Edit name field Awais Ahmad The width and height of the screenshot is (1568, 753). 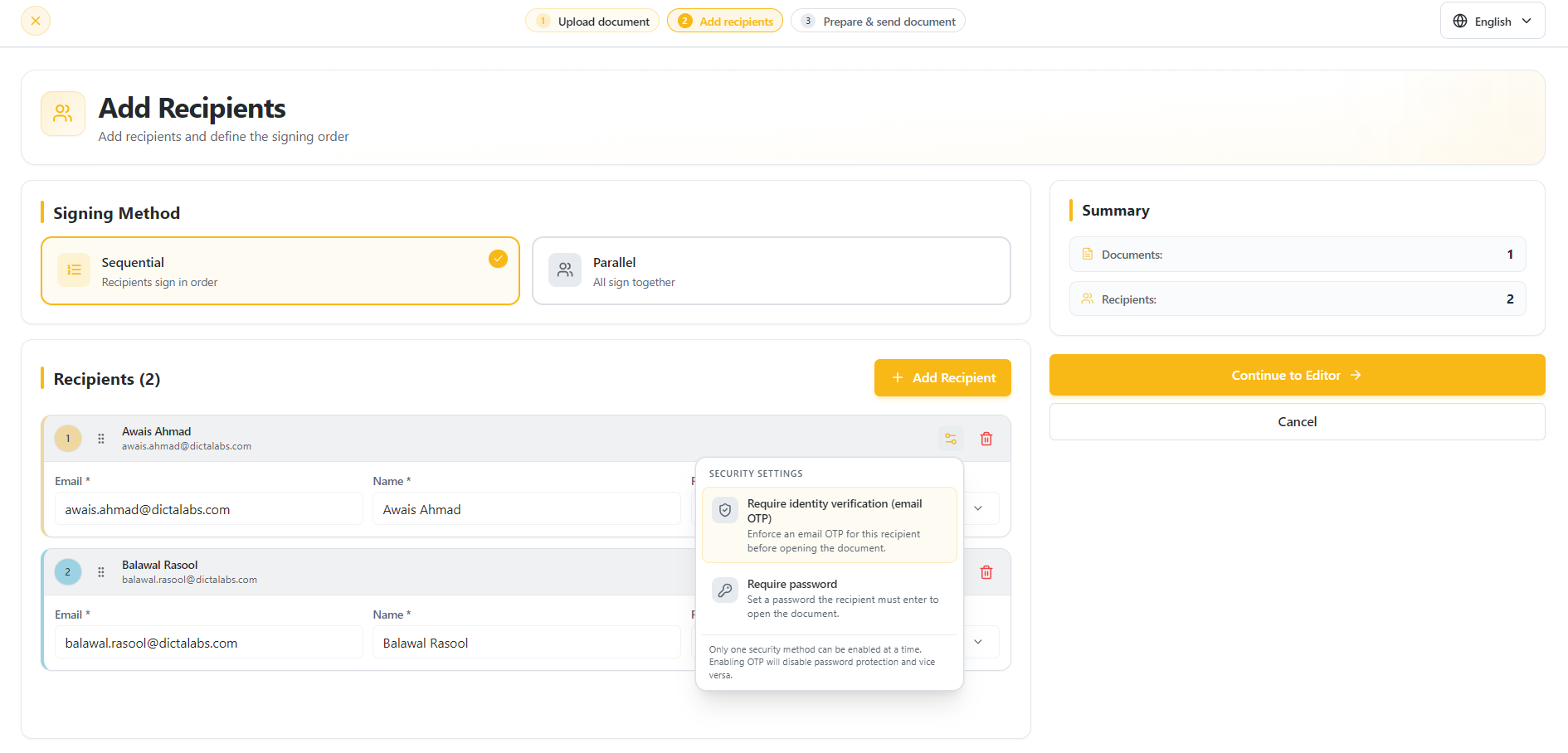527,509
